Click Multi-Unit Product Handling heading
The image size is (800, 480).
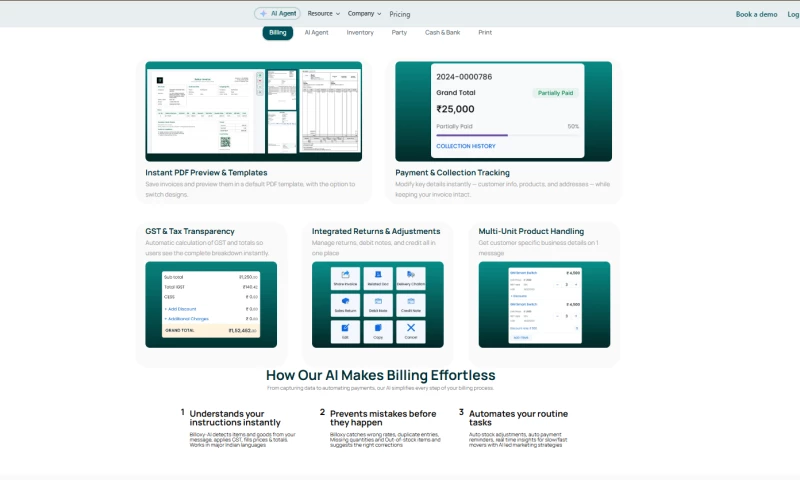tap(531, 231)
